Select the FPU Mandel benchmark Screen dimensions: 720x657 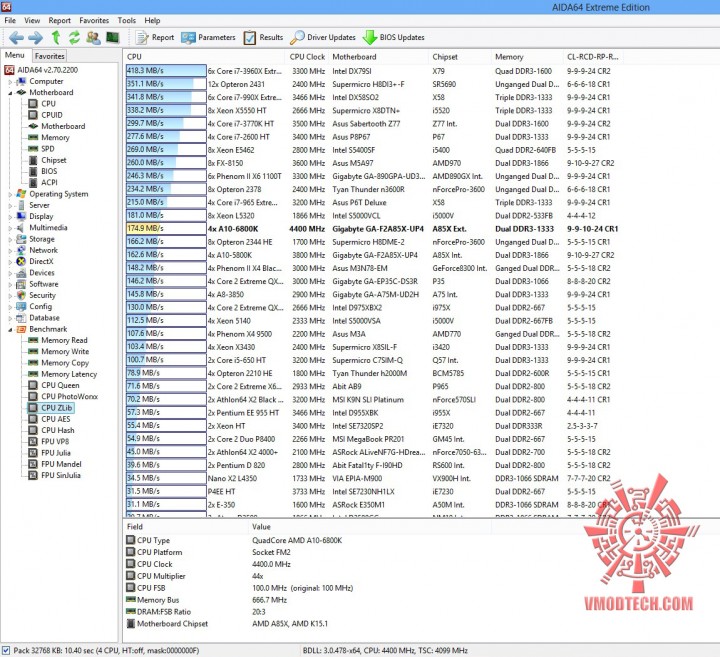[x=62, y=464]
